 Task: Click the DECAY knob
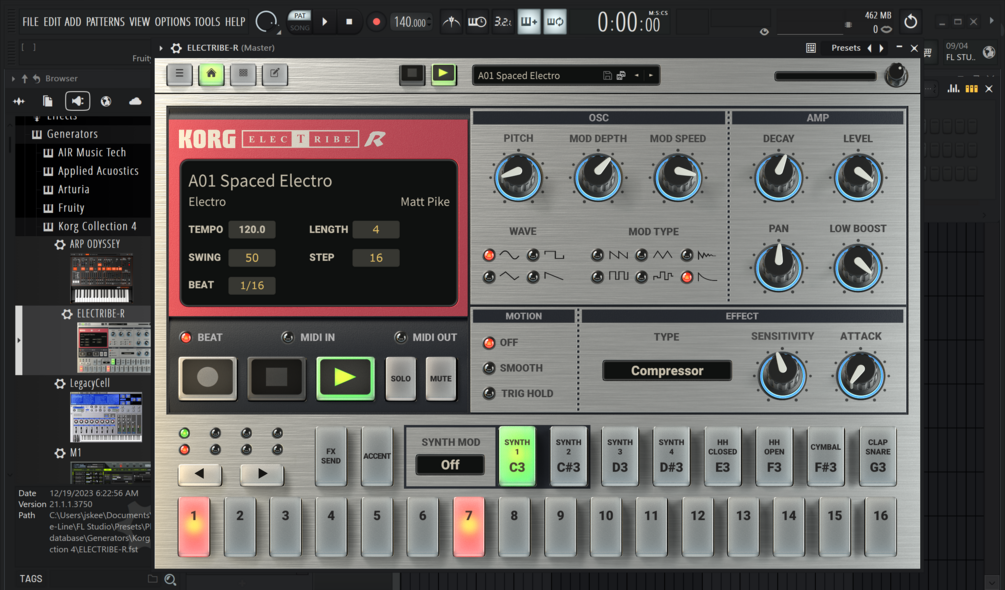tap(778, 177)
